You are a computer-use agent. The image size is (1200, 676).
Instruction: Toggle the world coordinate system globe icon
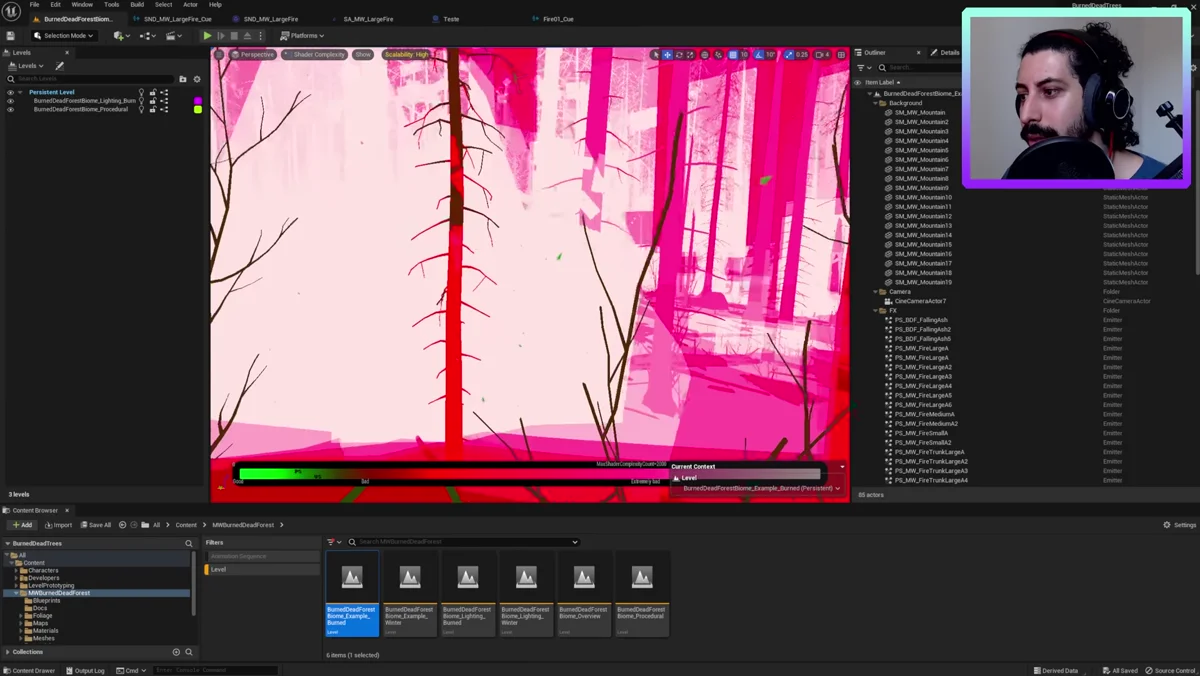(x=705, y=54)
